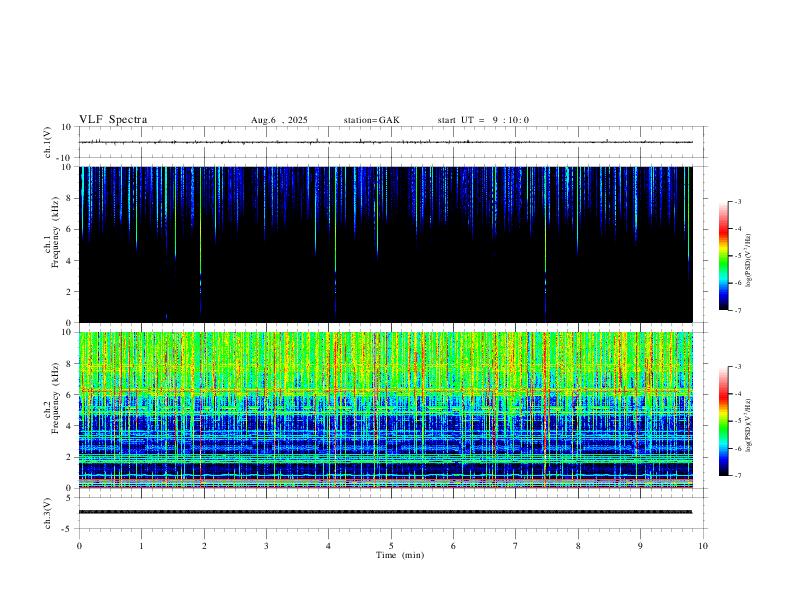Select the "start UT = 9 :10: 0" text
792x612 pixels.
pos(483,120)
